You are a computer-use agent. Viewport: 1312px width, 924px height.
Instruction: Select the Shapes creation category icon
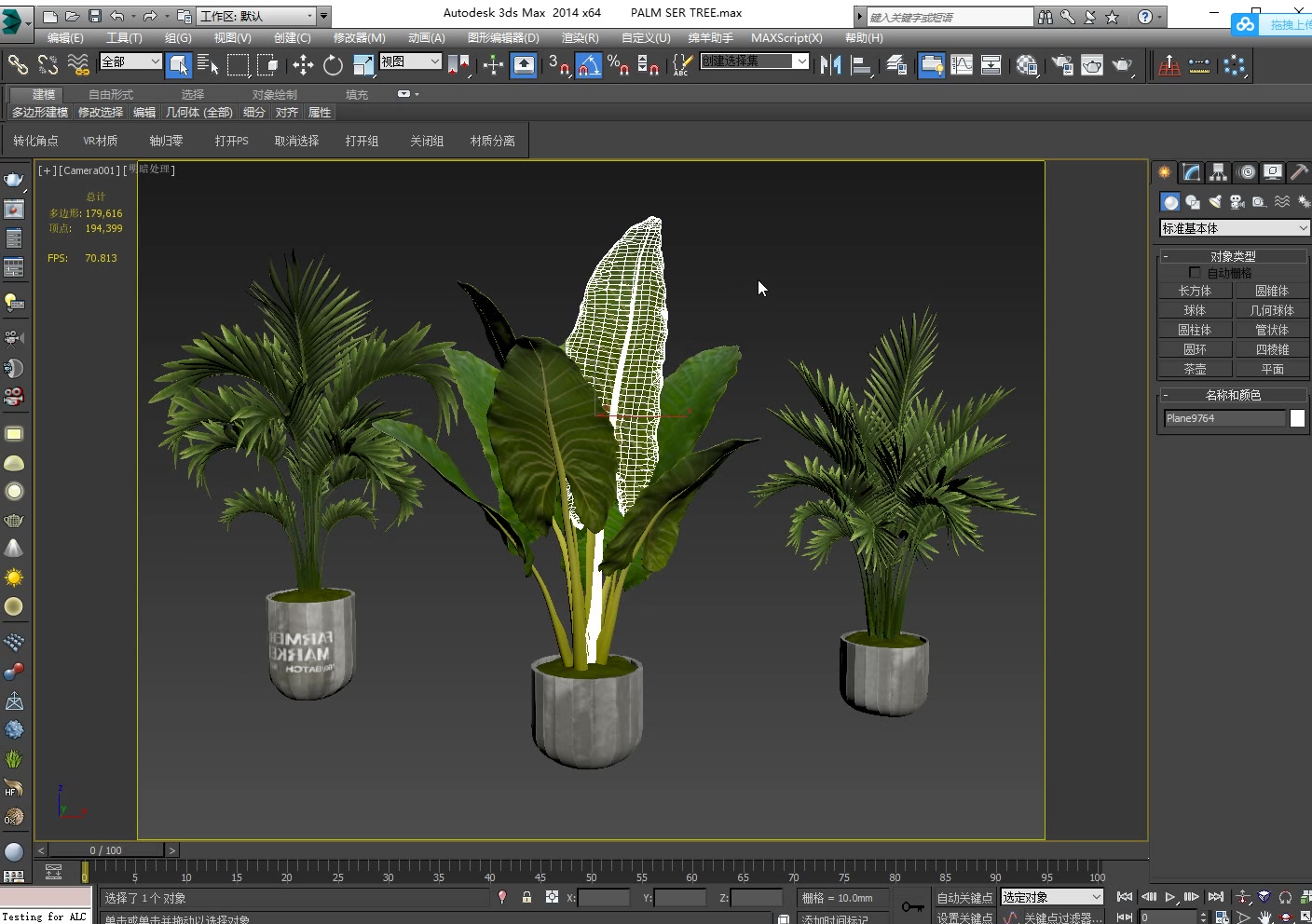tap(1193, 202)
